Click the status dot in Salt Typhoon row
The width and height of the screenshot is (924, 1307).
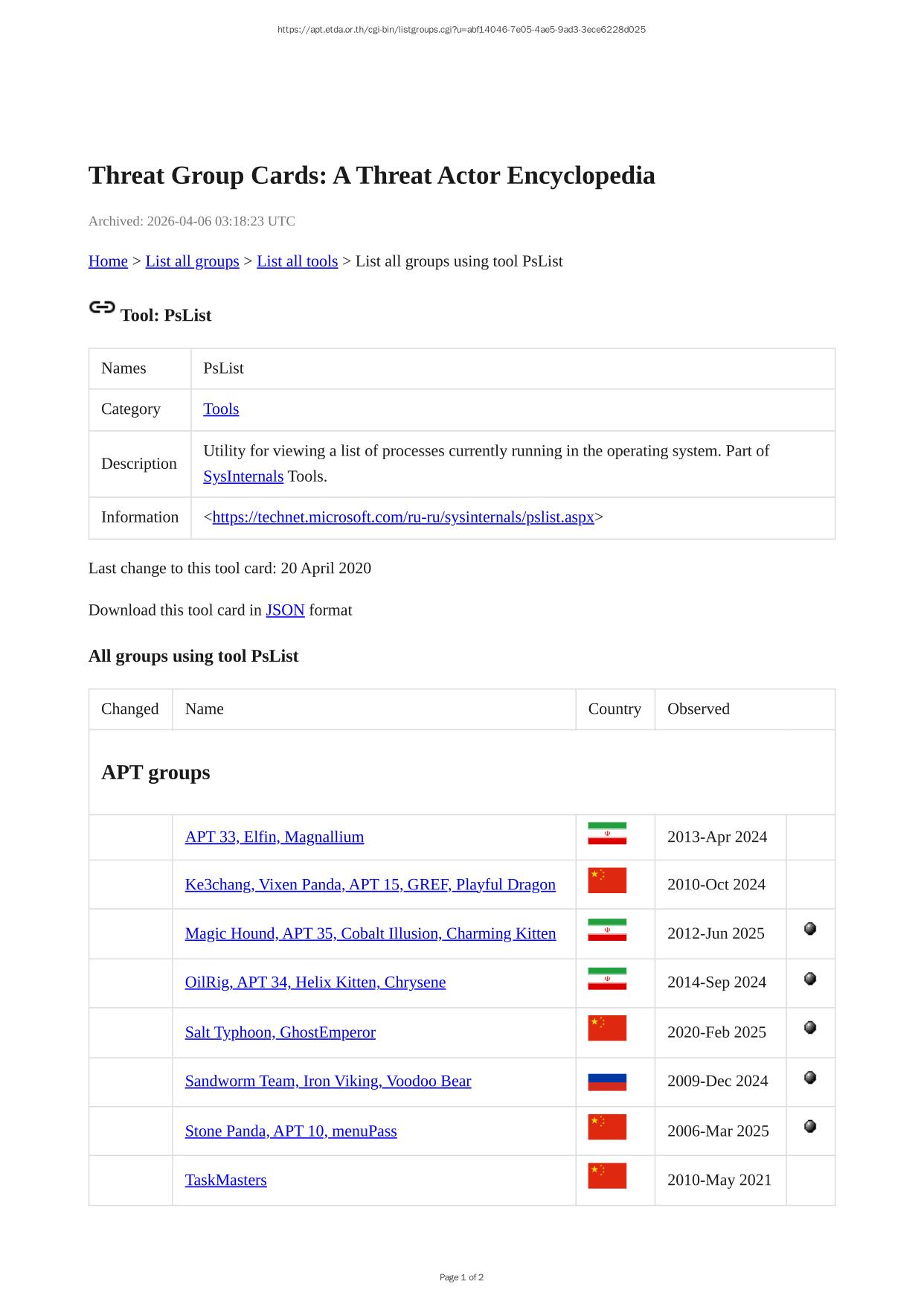point(810,1028)
